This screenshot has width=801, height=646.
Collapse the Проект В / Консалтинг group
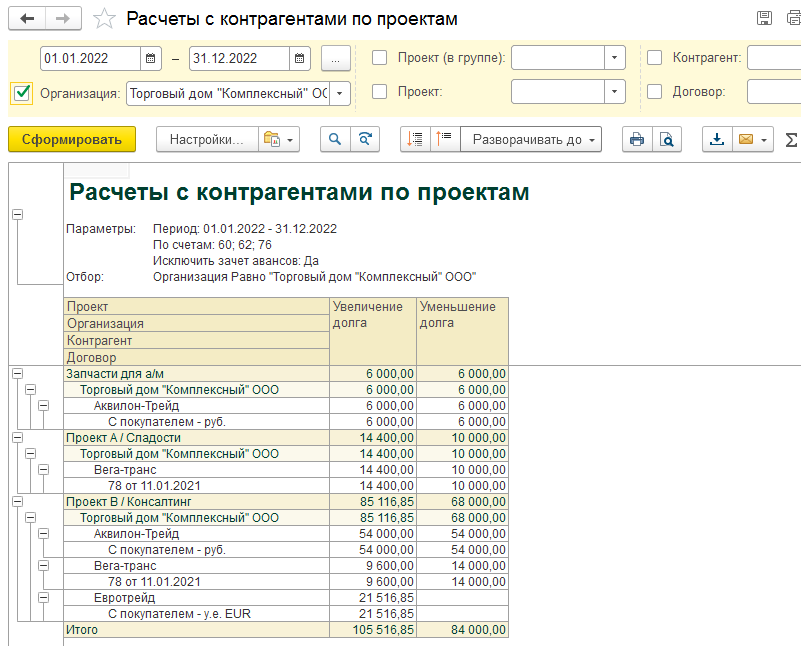pos(17,501)
